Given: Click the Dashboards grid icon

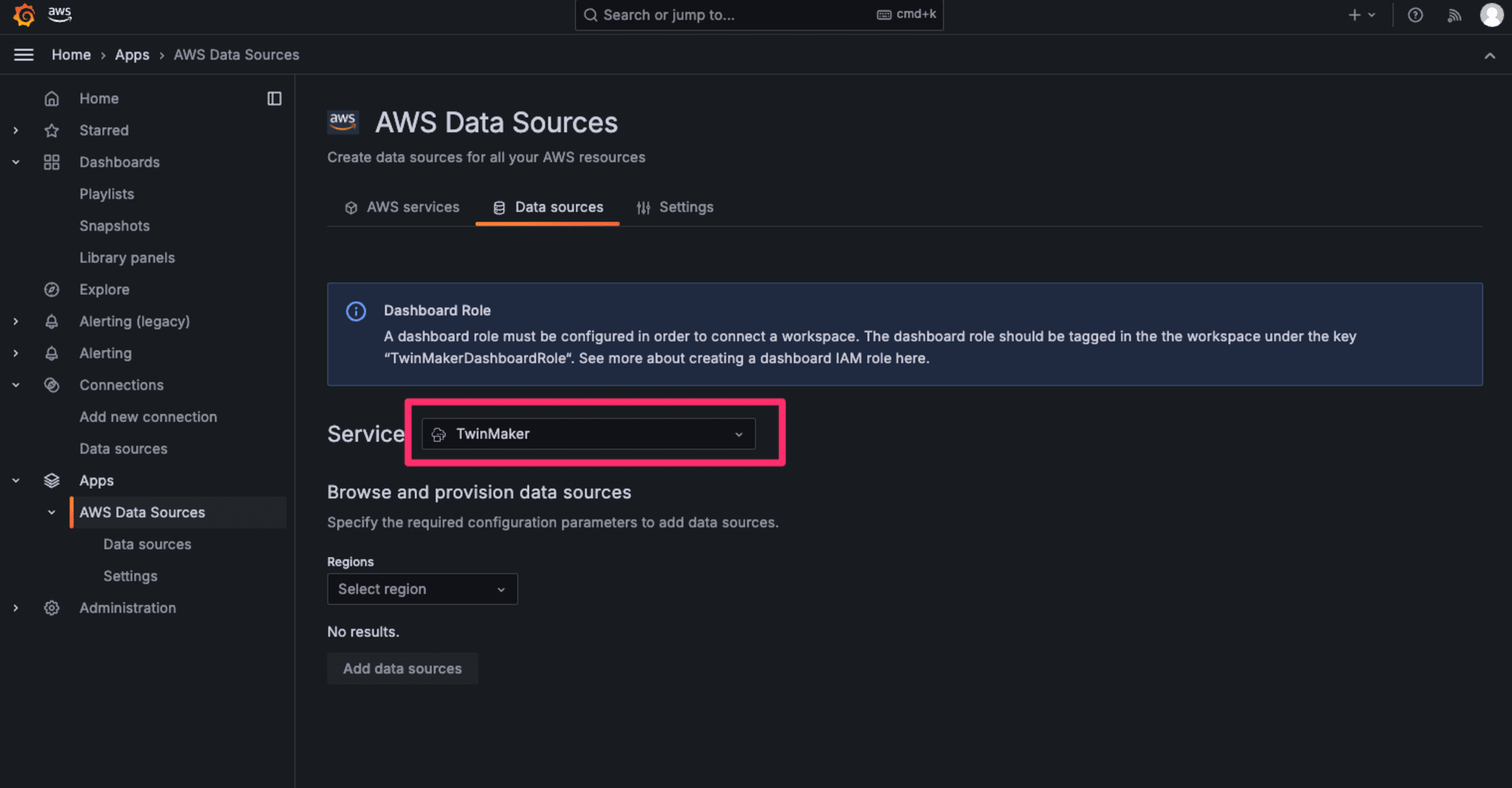Looking at the screenshot, I should pyautogui.click(x=51, y=162).
